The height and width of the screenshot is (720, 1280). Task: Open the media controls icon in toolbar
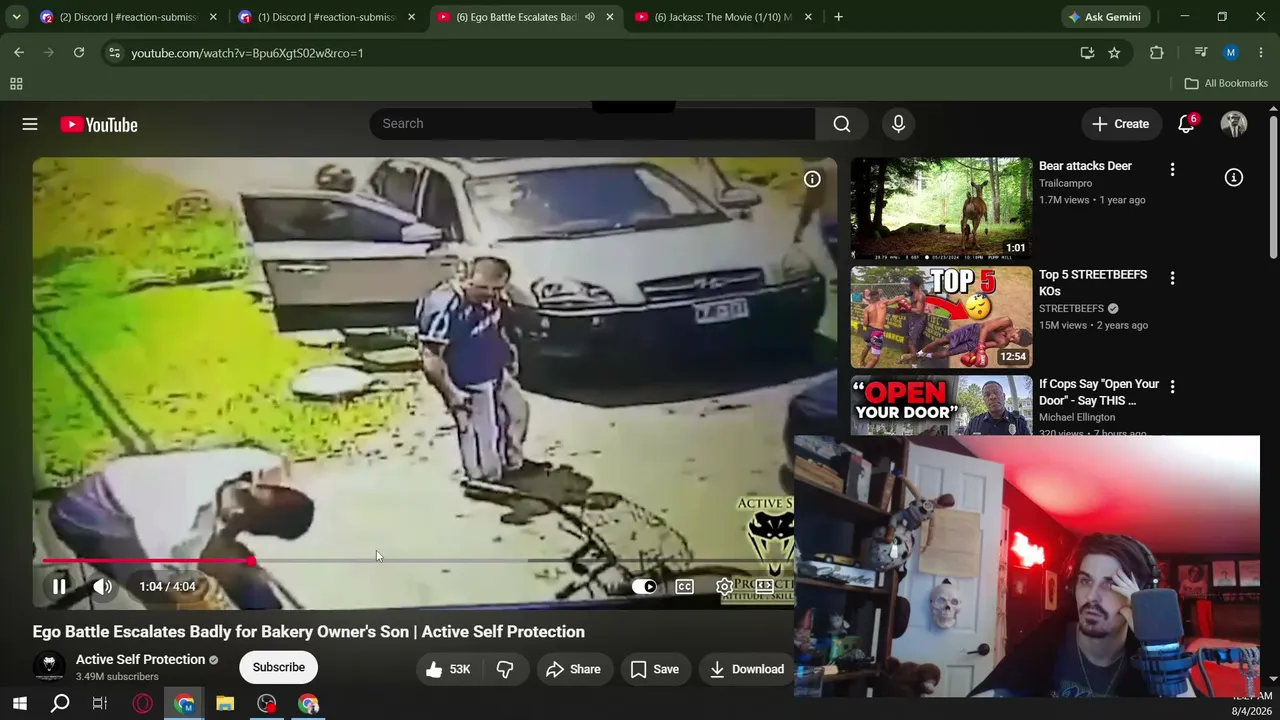click(x=1201, y=53)
